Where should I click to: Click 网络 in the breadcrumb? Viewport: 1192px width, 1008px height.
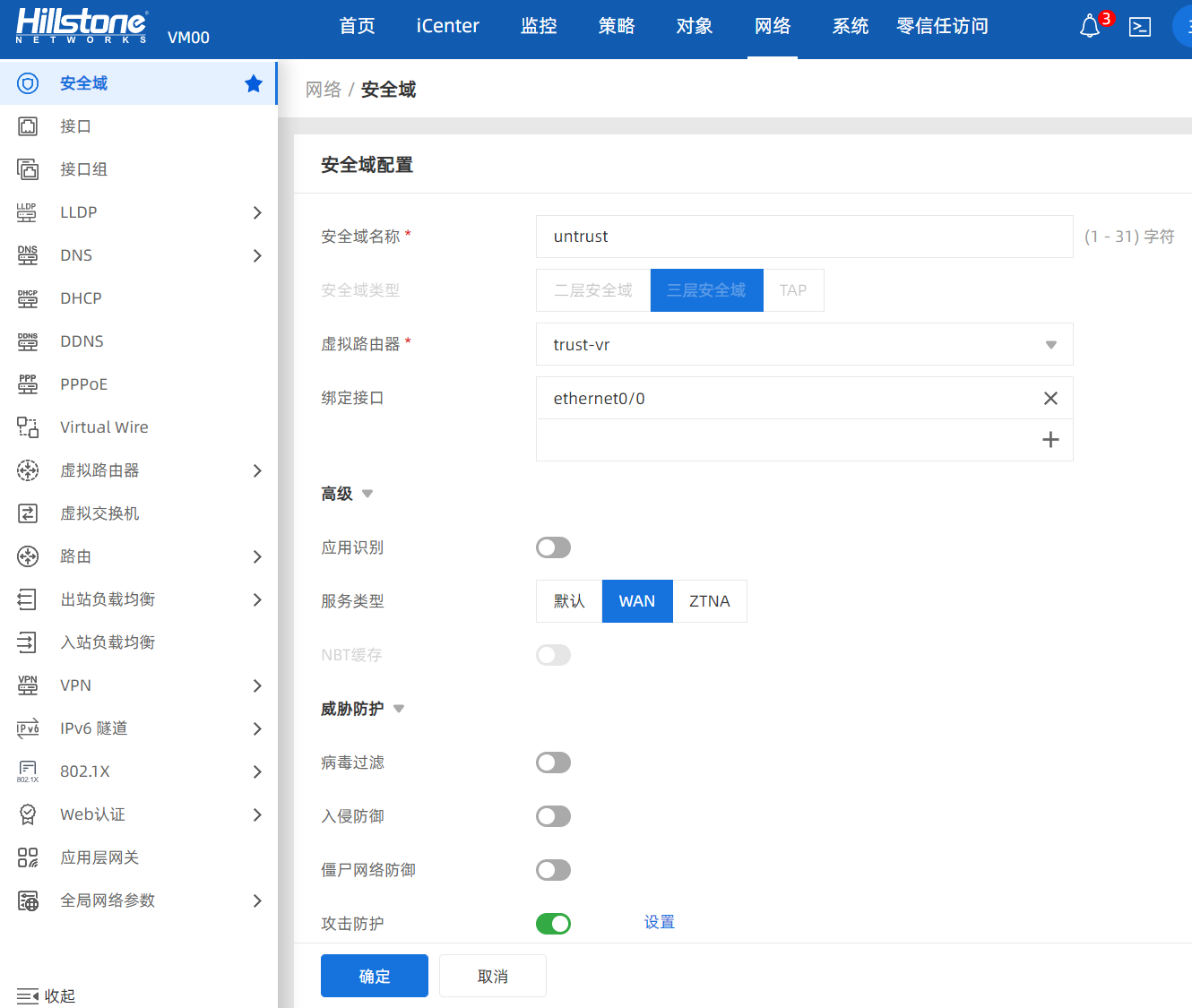click(x=324, y=90)
